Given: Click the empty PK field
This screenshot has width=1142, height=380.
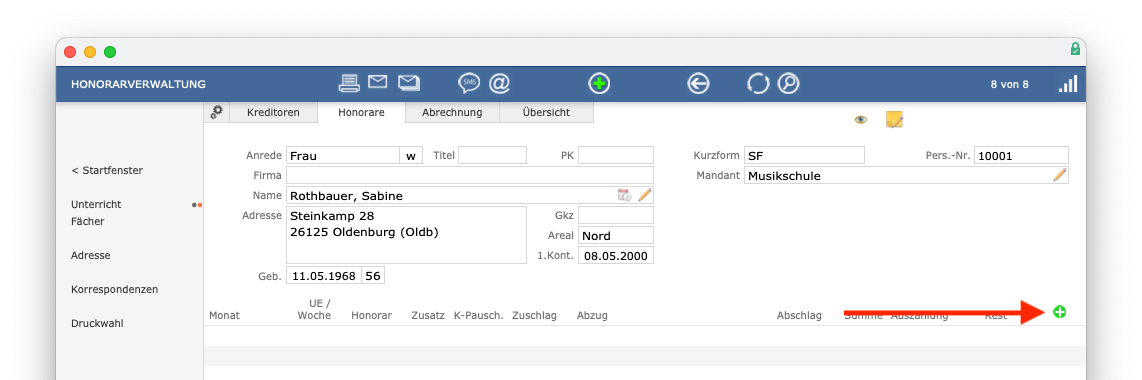Looking at the screenshot, I should (616, 155).
